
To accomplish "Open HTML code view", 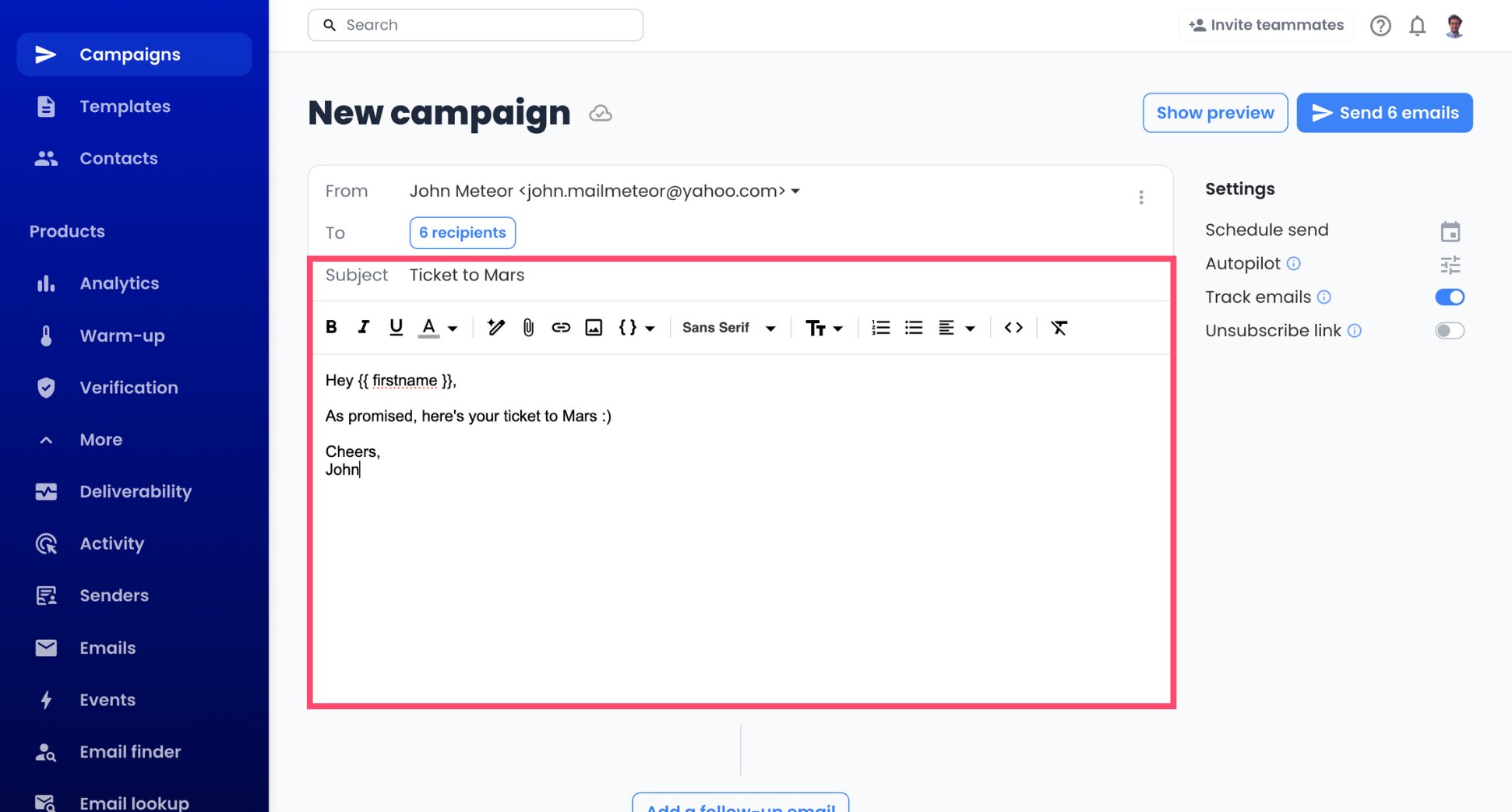I will (x=1013, y=328).
